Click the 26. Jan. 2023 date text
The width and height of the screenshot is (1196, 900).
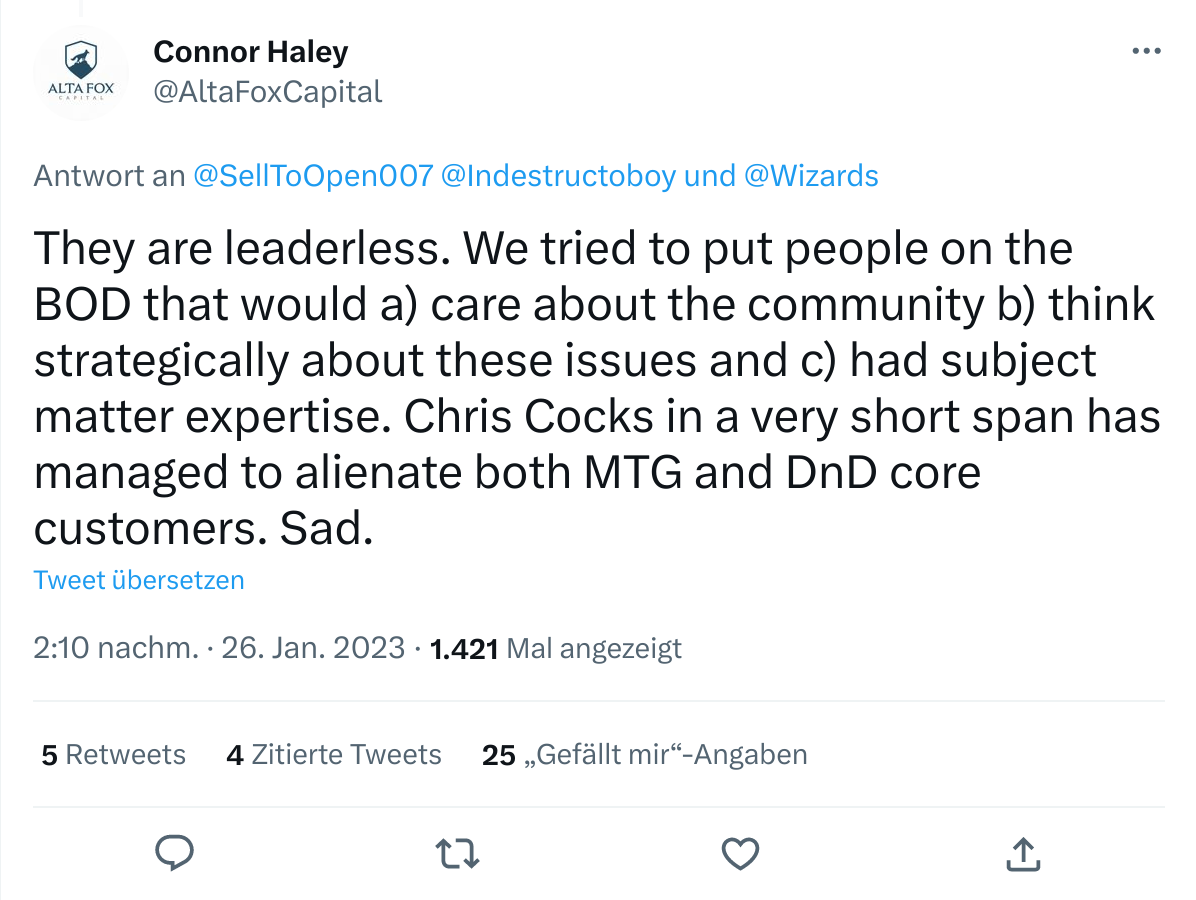313,649
